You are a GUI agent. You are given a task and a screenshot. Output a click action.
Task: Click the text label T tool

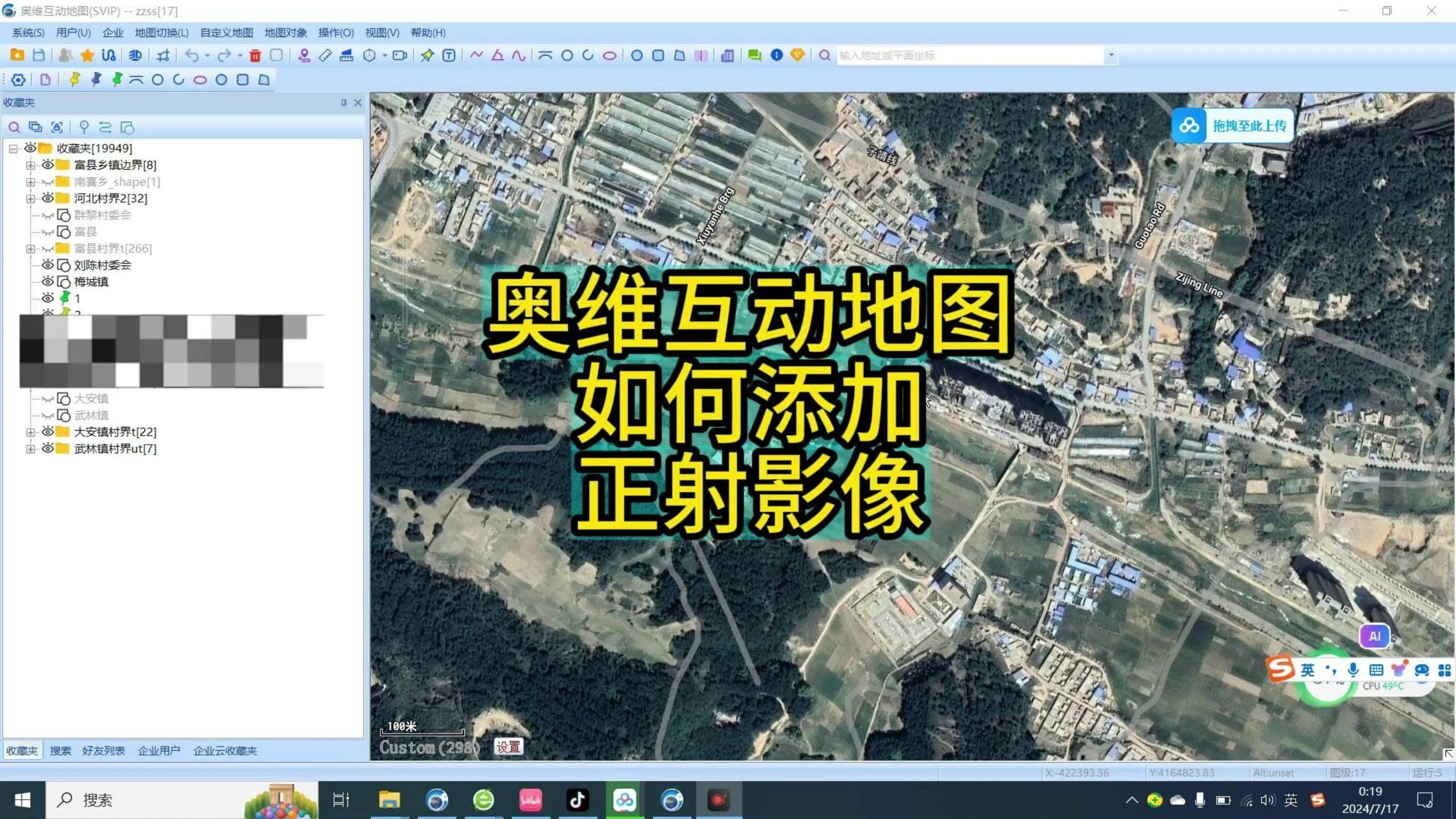(x=449, y=56)
